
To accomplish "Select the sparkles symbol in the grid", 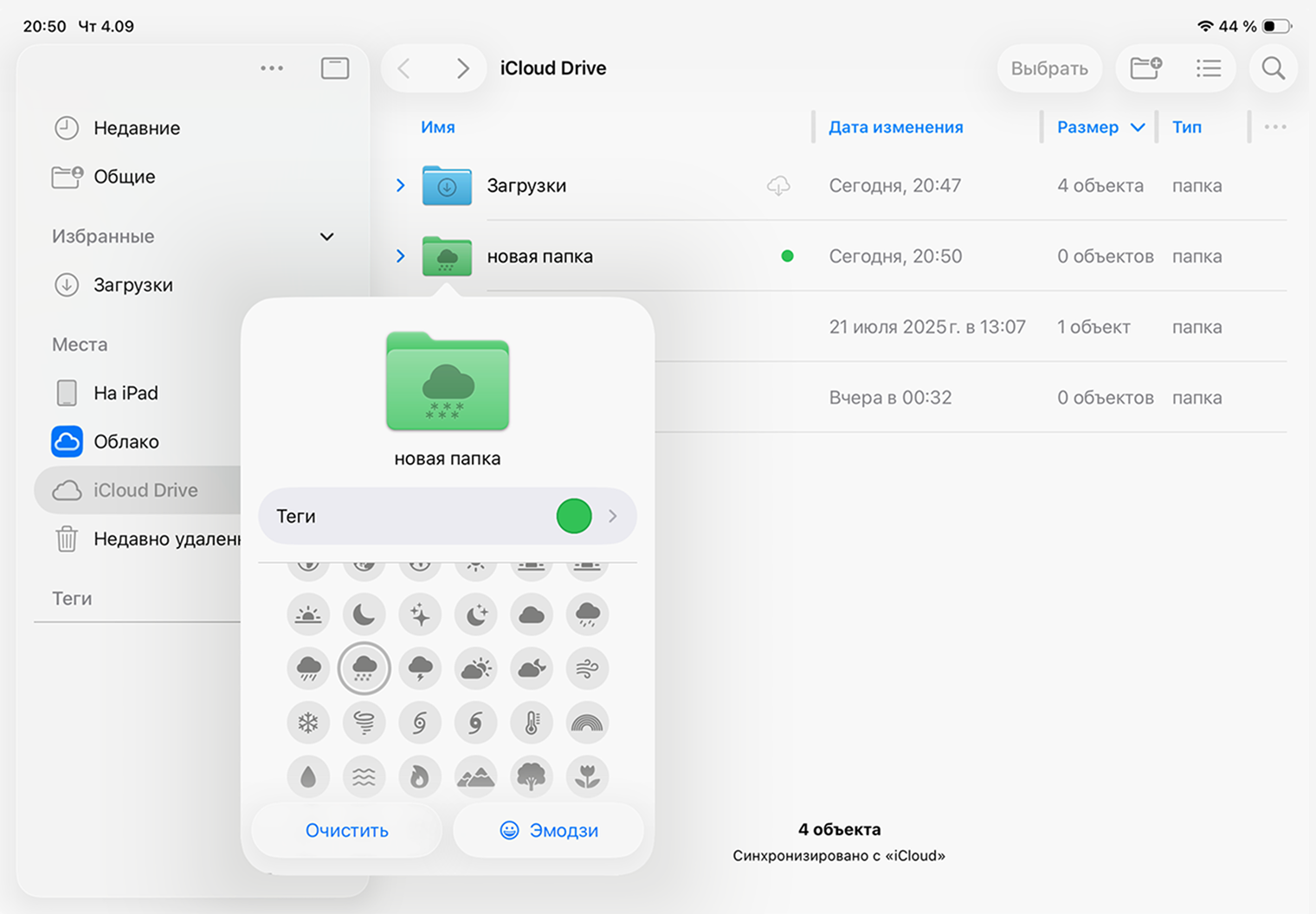I will (x=420, y=615).
